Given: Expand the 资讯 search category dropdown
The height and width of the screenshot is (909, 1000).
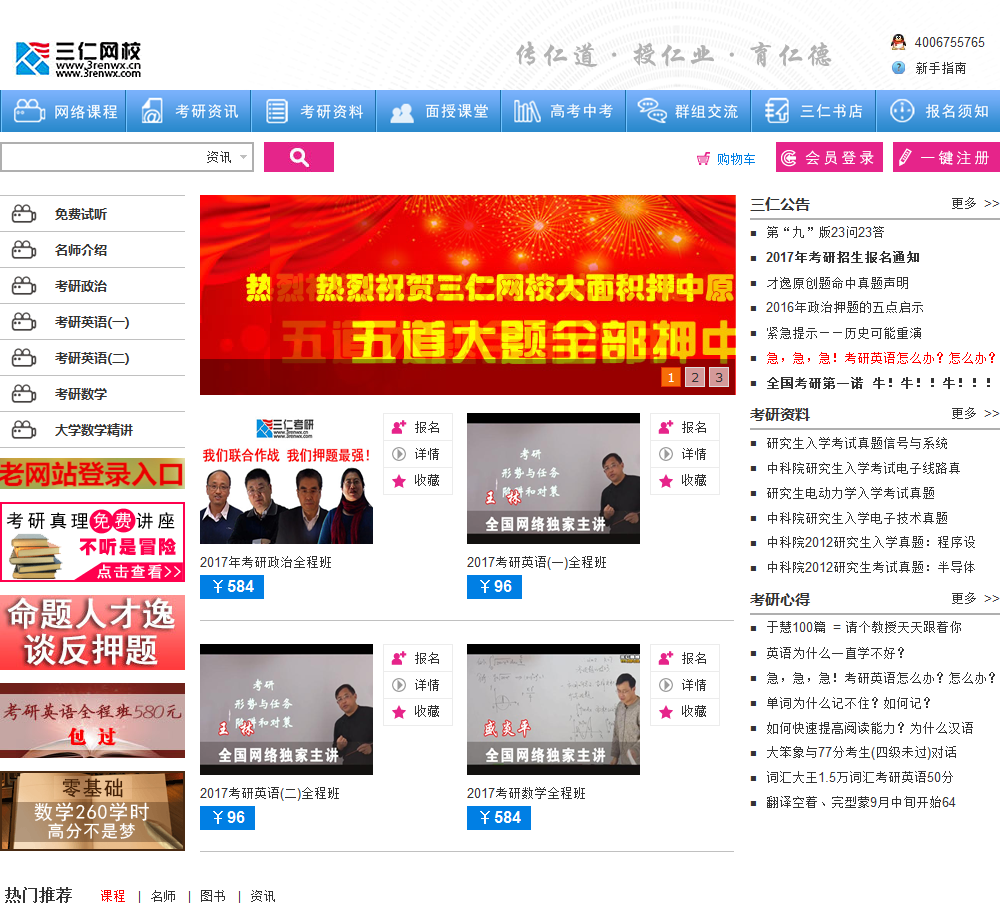Looking at the screenshot, I should click(x=226, y=157).
